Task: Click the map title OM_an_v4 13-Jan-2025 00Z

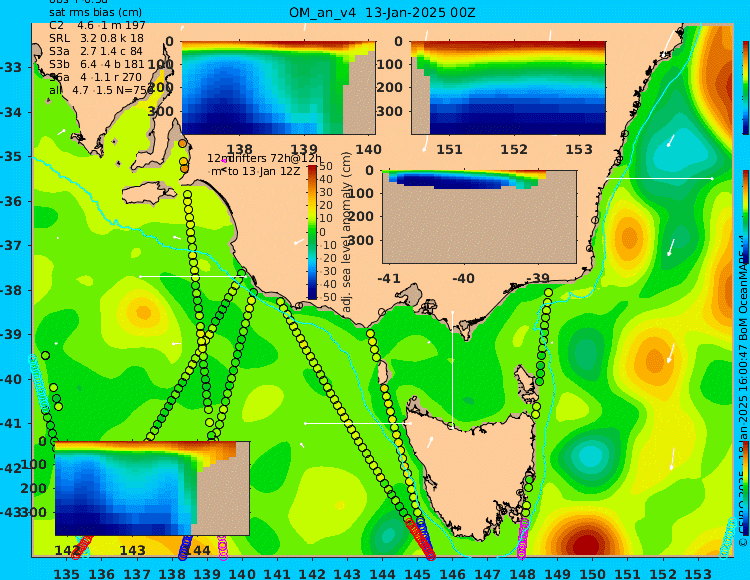Action: (x=382, y=12)
